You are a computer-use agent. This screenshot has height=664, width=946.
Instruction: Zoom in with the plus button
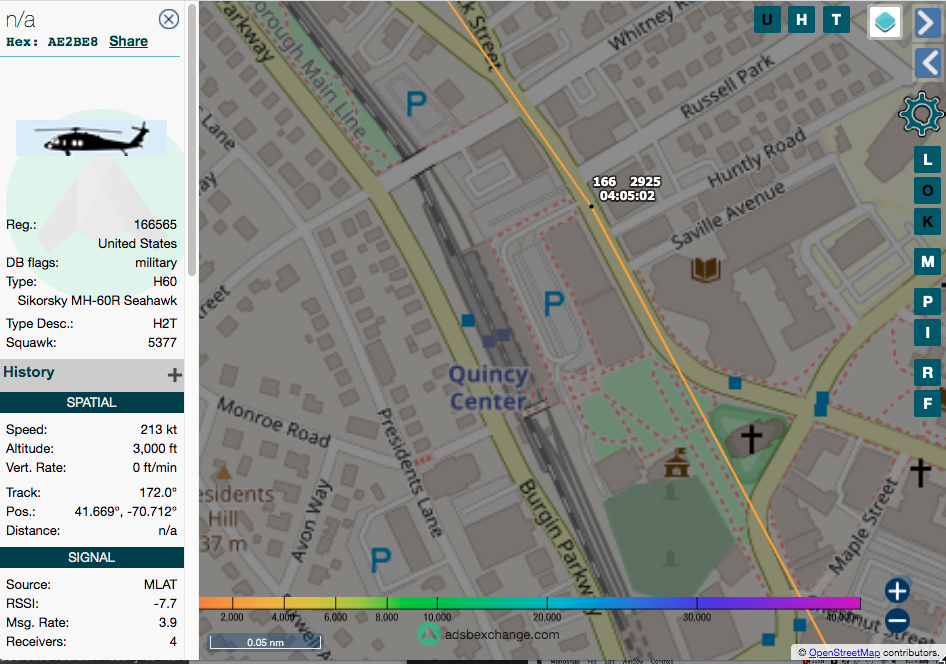897,590
